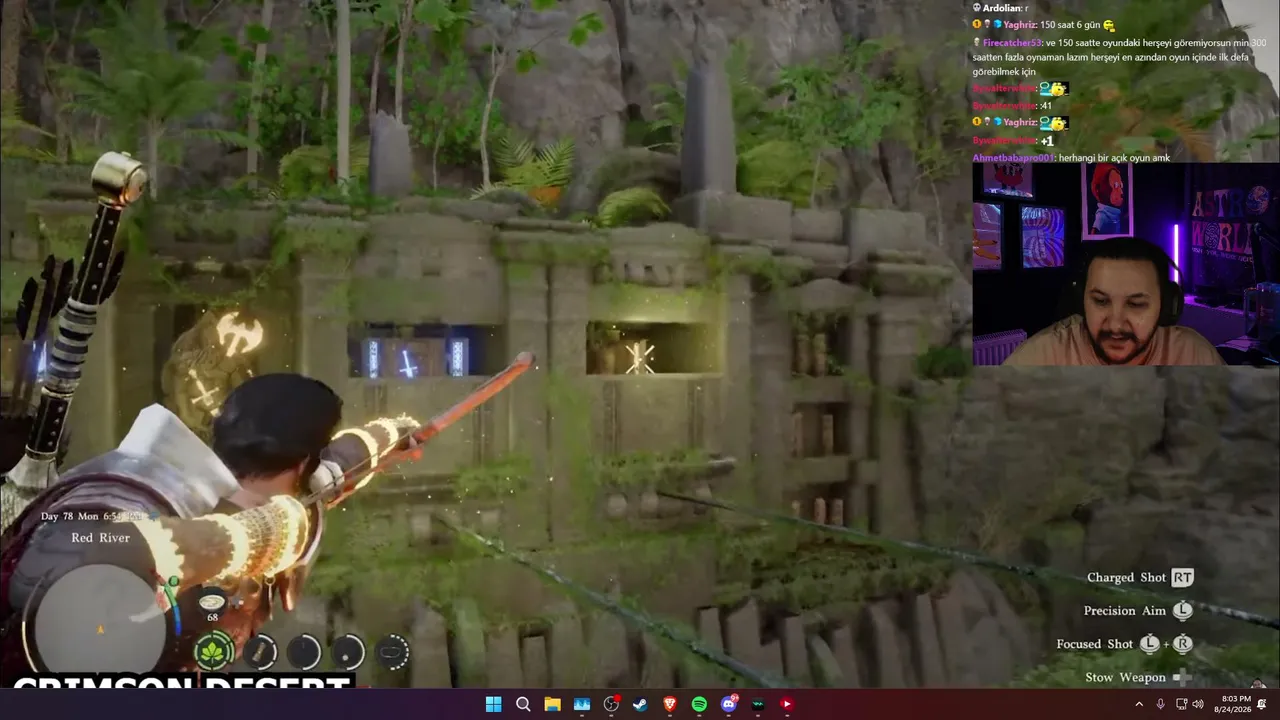
Task: Open the red play-button app in the taskbar
Action: 787,704
